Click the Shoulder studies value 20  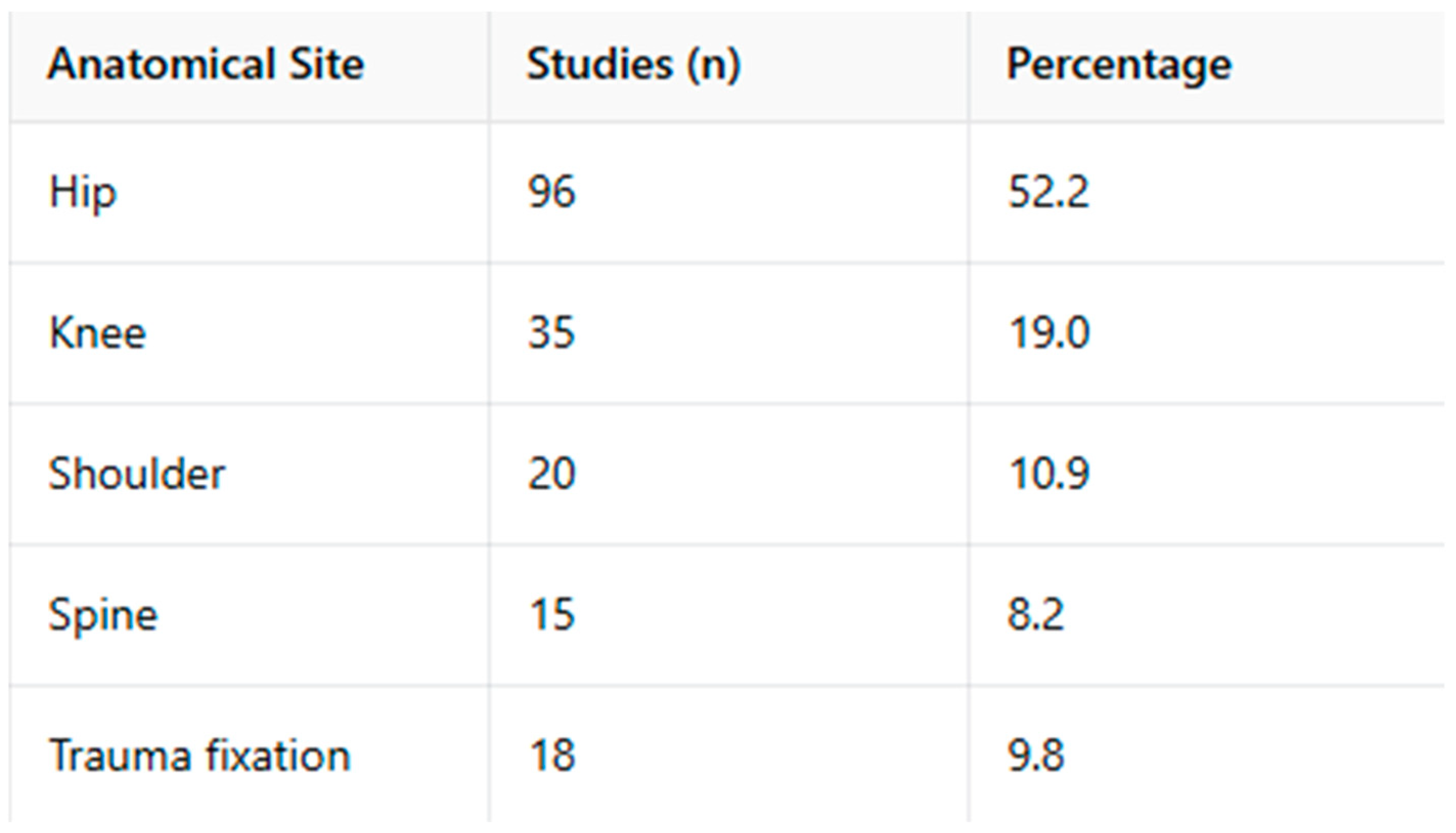coord(552,474)
